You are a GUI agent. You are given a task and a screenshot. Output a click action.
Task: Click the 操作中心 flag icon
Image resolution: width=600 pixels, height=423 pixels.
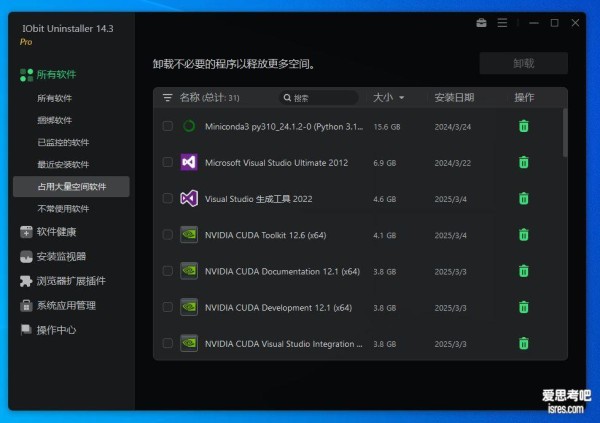(26, 330)
